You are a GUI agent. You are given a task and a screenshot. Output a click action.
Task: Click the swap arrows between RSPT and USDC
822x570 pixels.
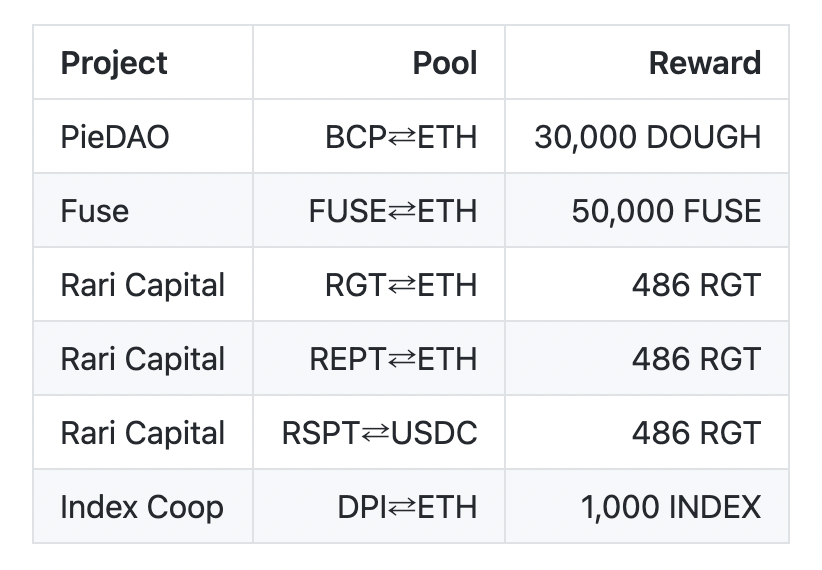click(376, 433)
